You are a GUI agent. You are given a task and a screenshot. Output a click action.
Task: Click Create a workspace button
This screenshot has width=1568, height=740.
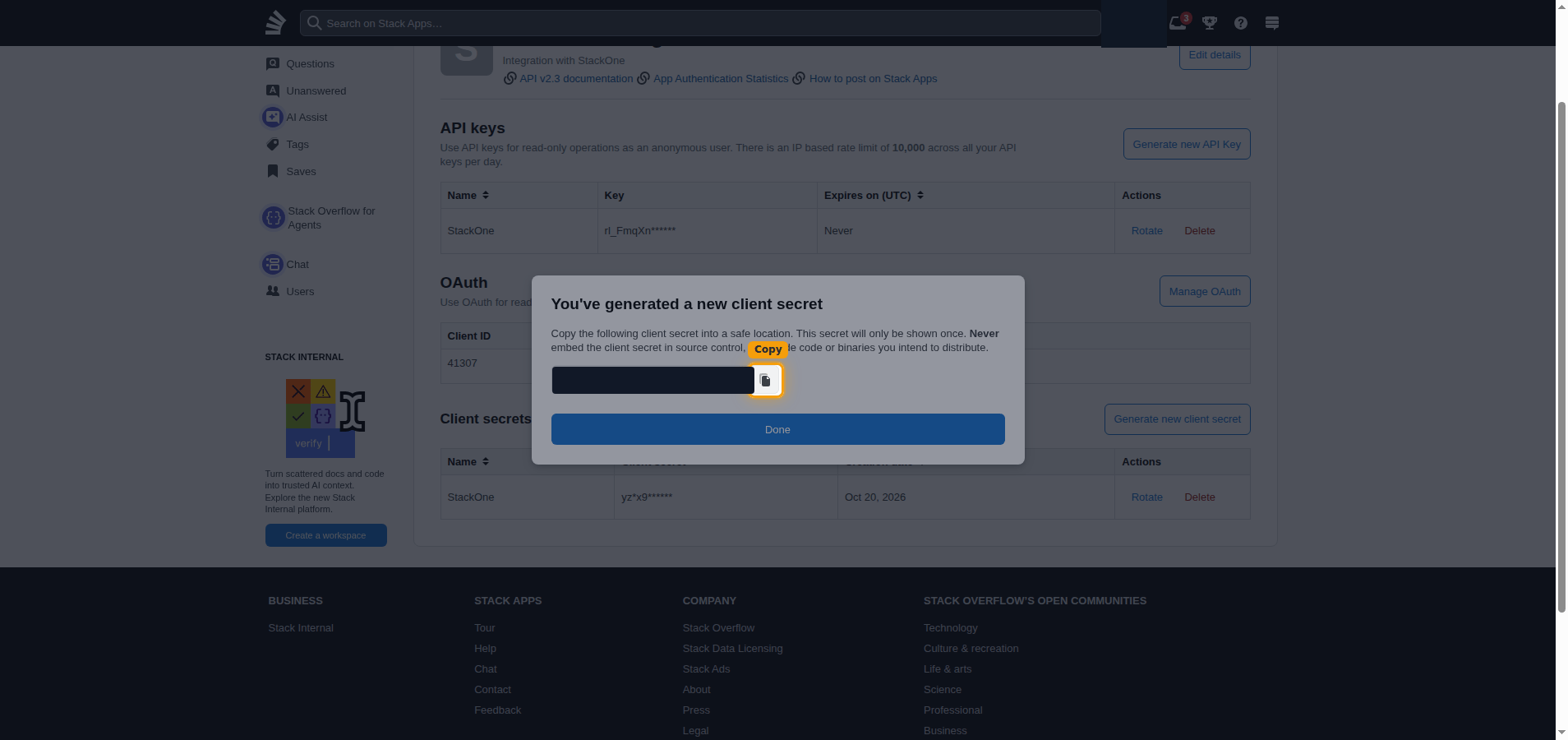[x=325, y=535]
